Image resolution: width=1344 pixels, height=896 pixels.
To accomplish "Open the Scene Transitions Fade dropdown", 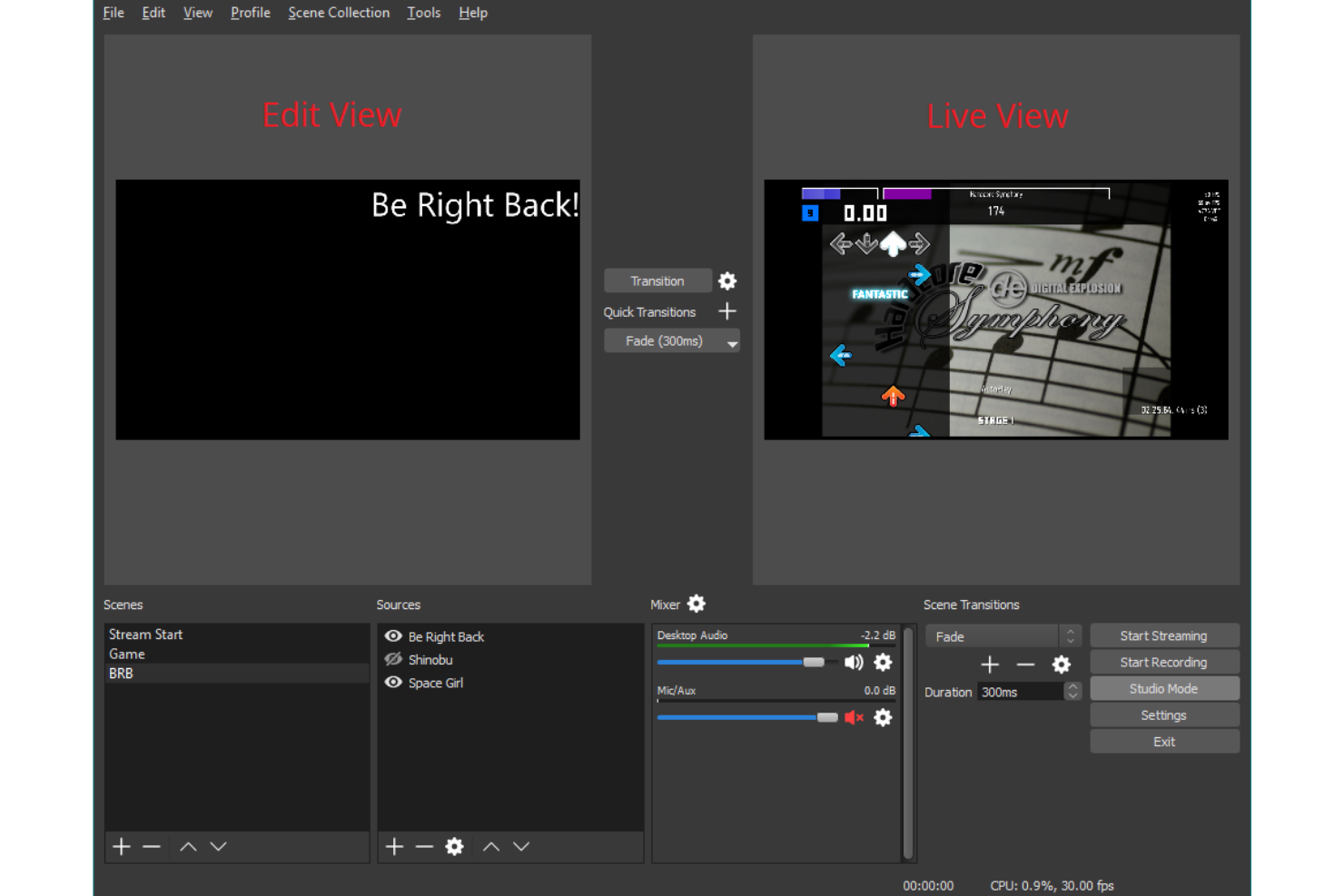I will click(1070, 635).
